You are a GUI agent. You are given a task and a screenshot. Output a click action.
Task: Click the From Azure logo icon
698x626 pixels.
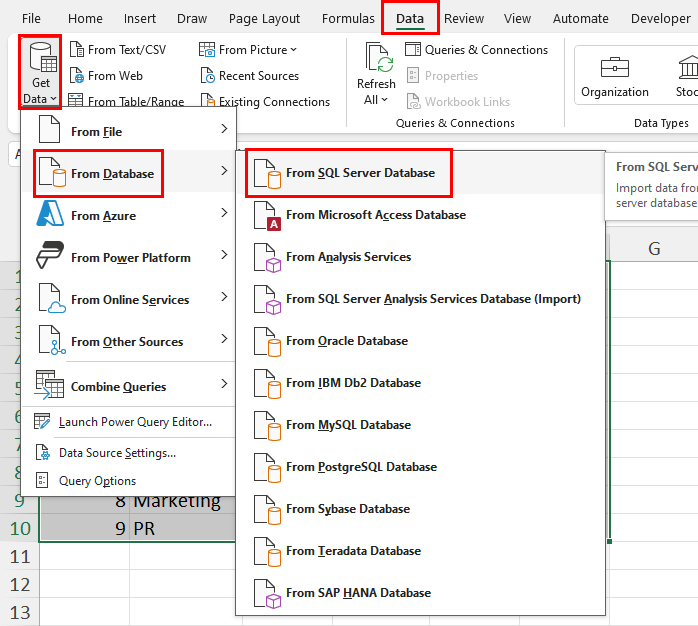point(50,213)
